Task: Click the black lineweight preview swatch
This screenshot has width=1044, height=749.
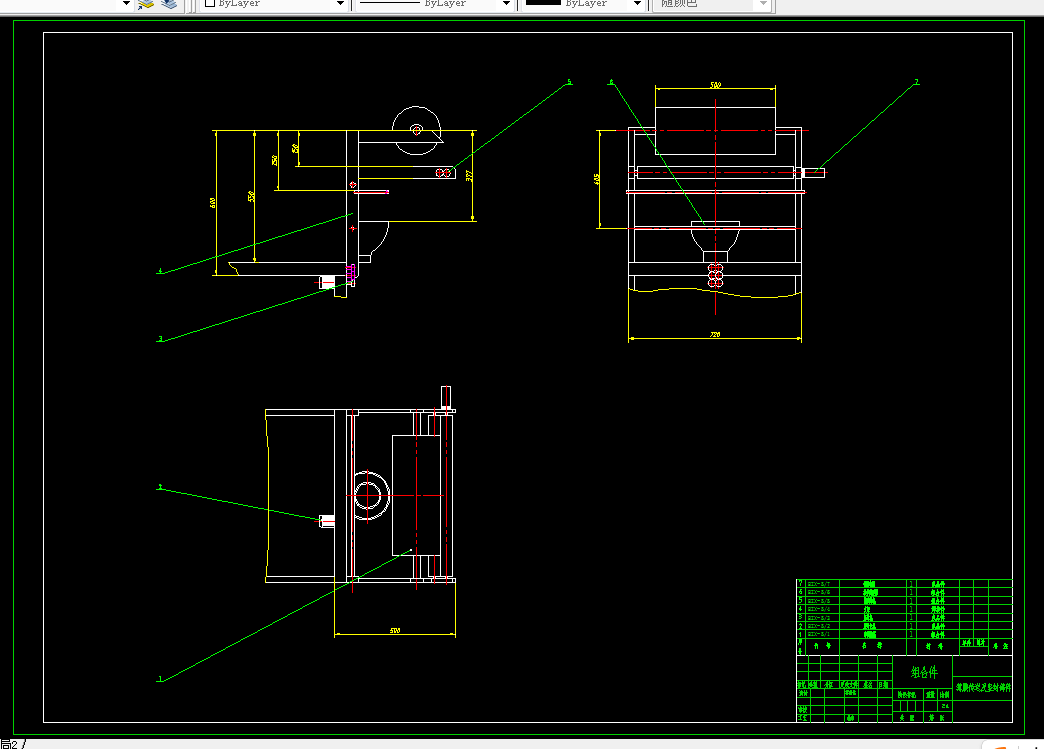Action: (x=543, y=3)
